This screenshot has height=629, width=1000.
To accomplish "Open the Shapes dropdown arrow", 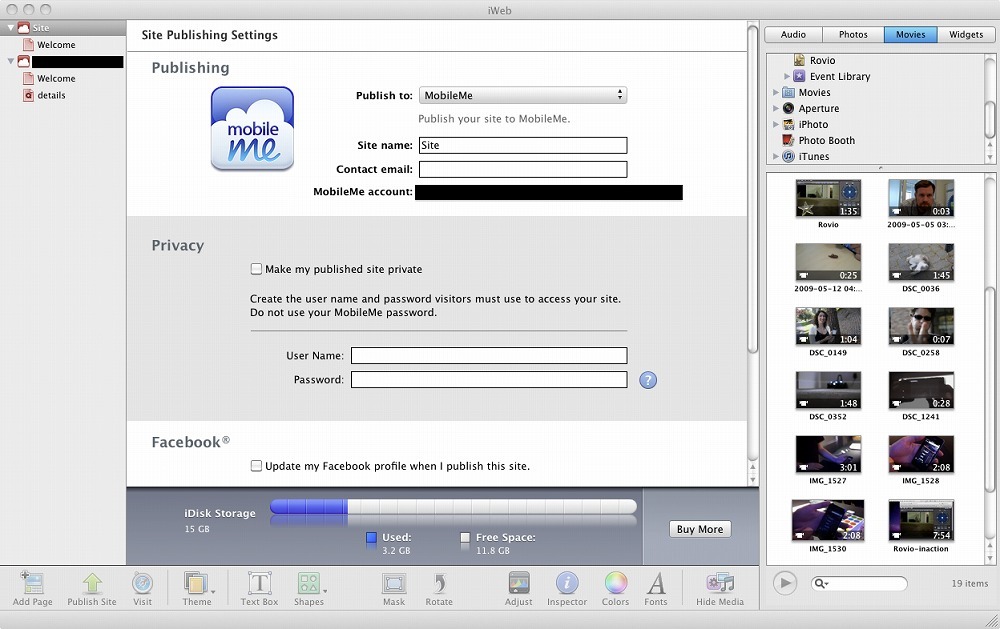I will point(325,591).
